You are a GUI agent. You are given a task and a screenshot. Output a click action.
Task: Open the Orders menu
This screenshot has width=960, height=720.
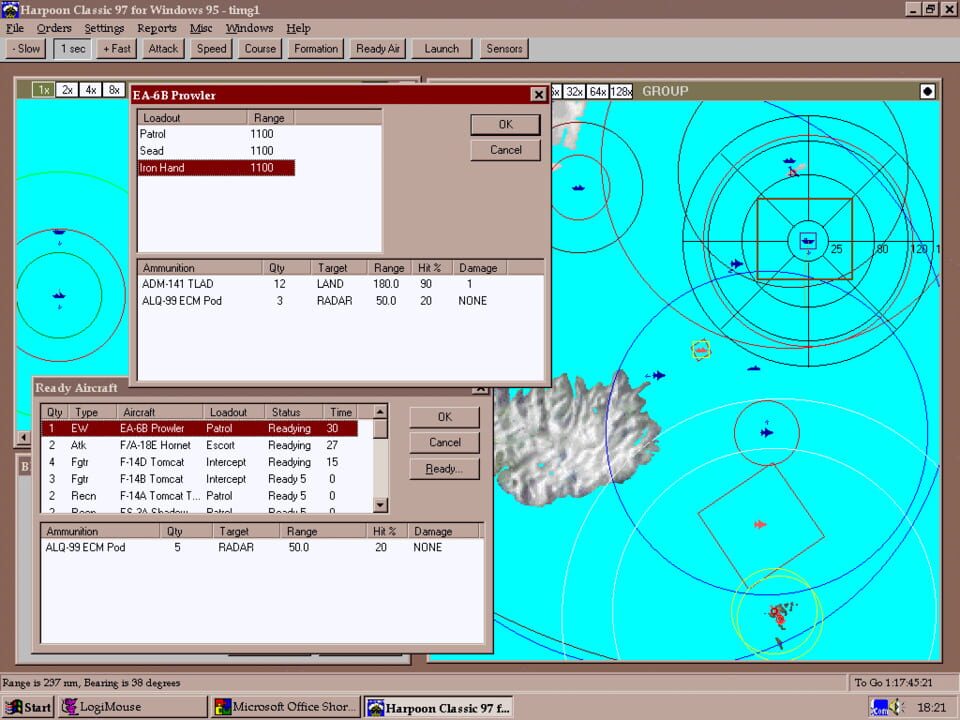click(54, 28)
